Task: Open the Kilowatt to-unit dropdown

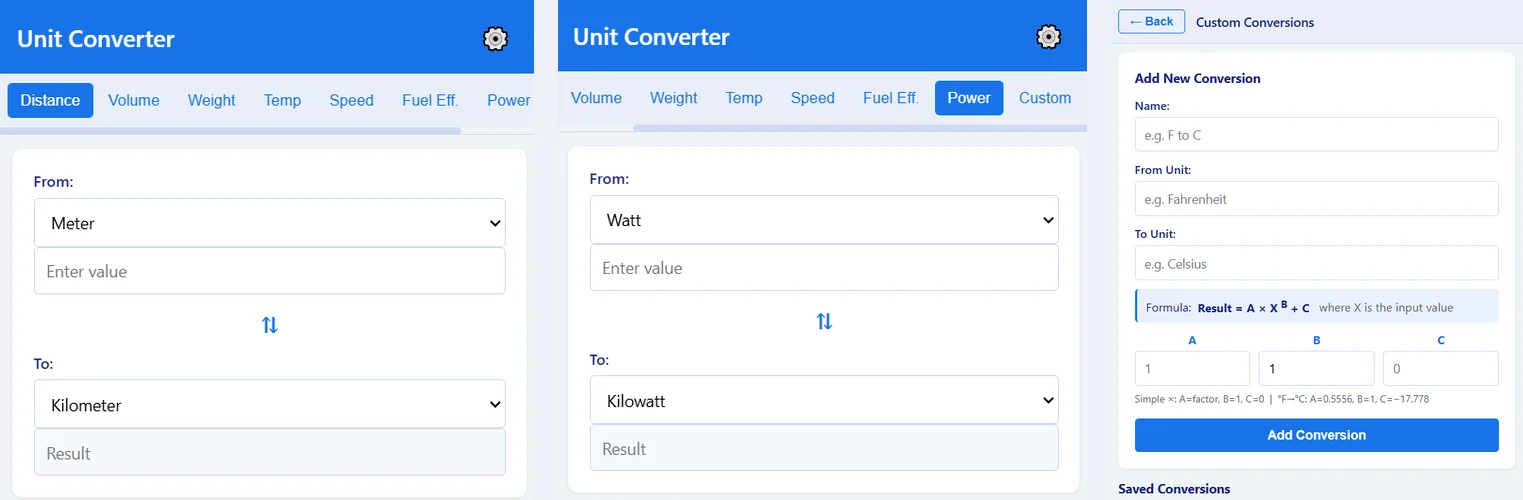Action: pos(824,400)
